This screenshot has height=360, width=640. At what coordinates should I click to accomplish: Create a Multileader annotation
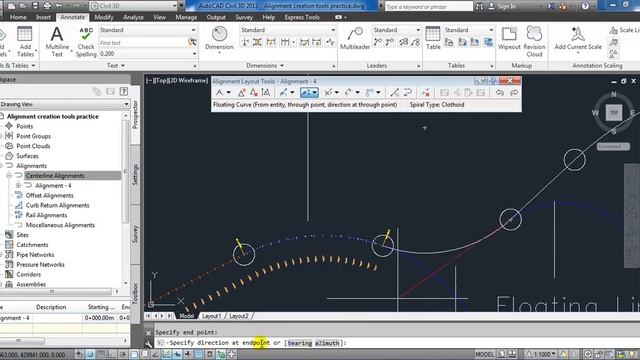click(x=355, y=38)
